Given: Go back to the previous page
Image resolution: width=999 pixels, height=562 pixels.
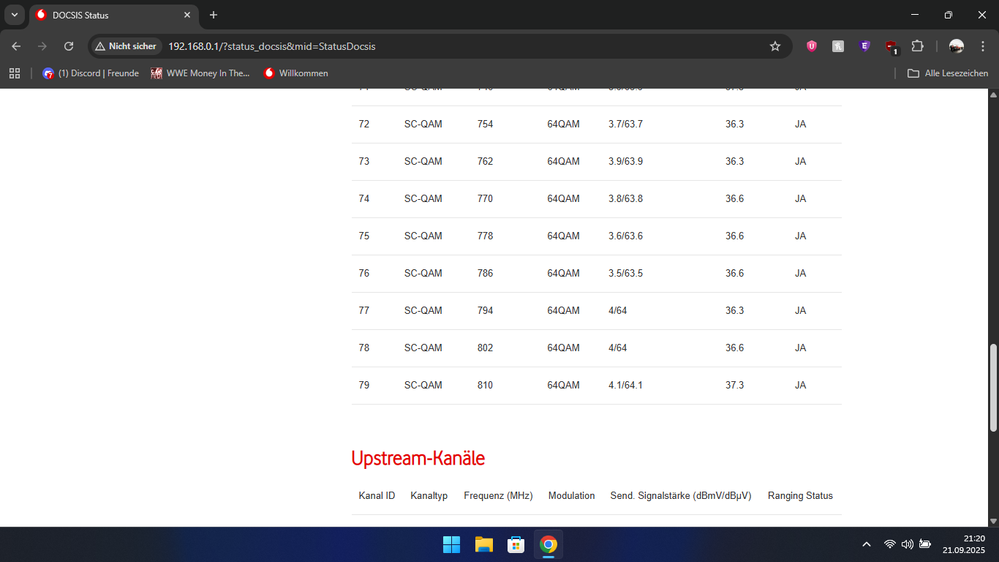Looking at the screenshot, I should click(16, 47).
